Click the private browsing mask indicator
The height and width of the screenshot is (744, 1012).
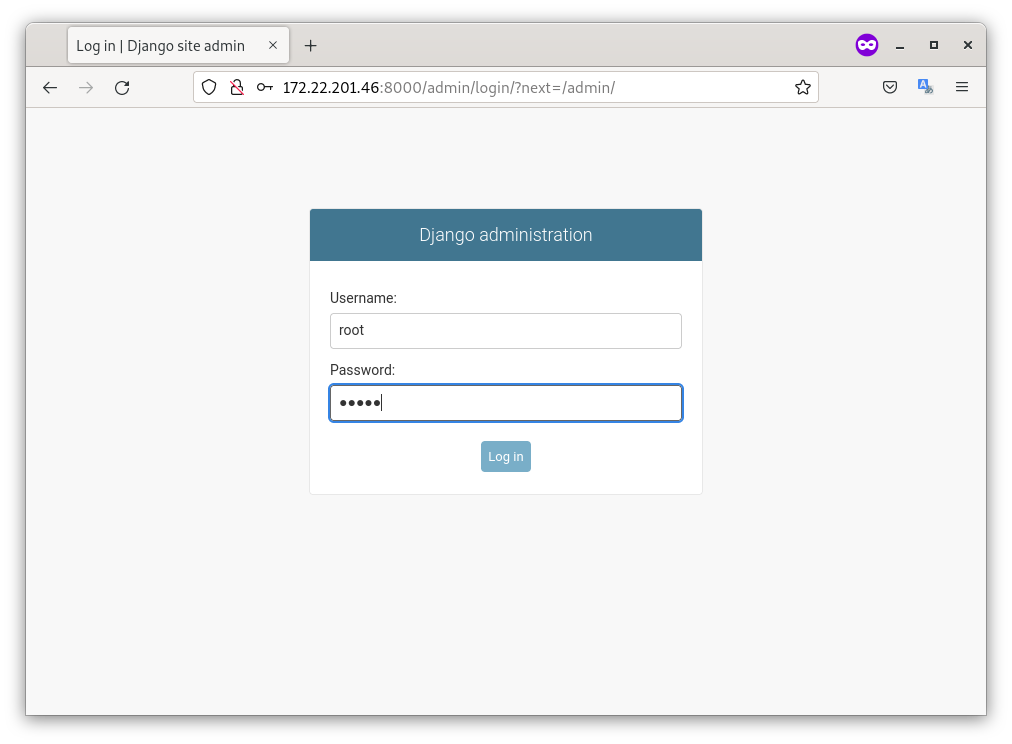866,45
